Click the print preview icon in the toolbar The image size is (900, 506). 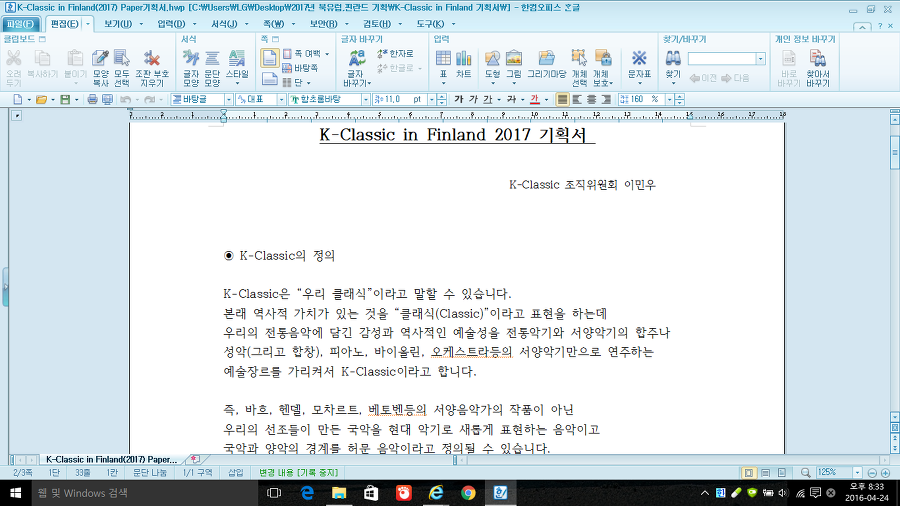click(x=107, y=99)
